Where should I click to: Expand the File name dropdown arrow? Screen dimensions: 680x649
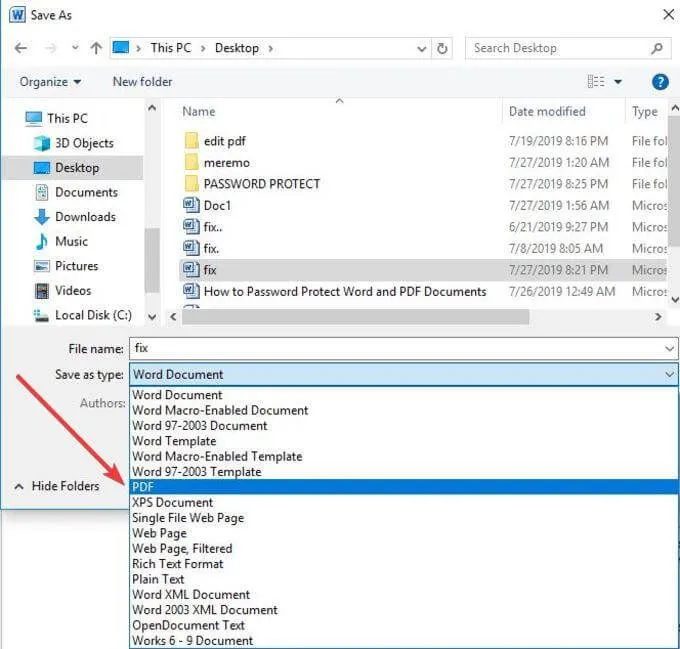click(x=669, y=349)
